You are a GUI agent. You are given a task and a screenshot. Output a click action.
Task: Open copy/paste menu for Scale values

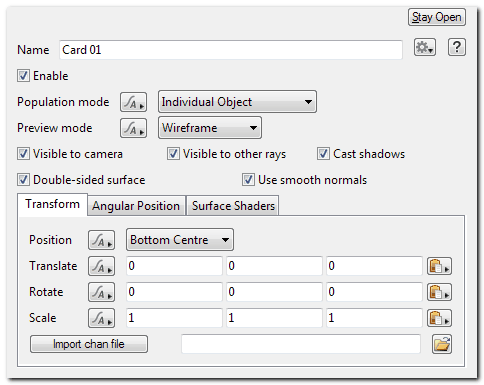click(439, 318)
